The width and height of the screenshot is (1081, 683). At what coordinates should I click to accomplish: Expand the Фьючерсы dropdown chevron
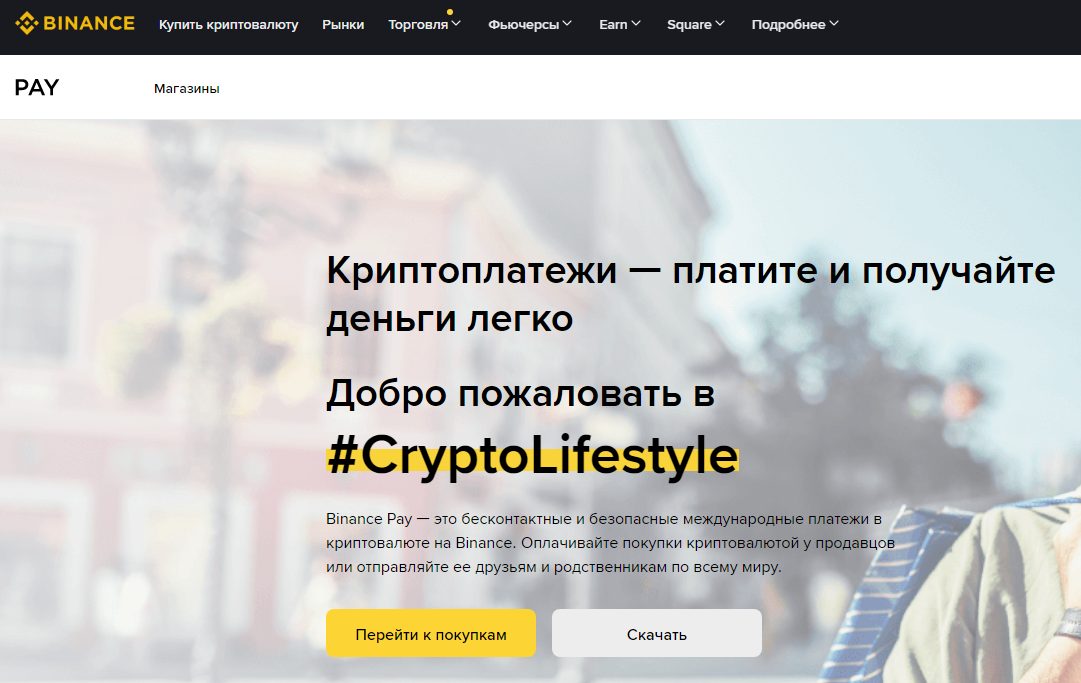567,23
